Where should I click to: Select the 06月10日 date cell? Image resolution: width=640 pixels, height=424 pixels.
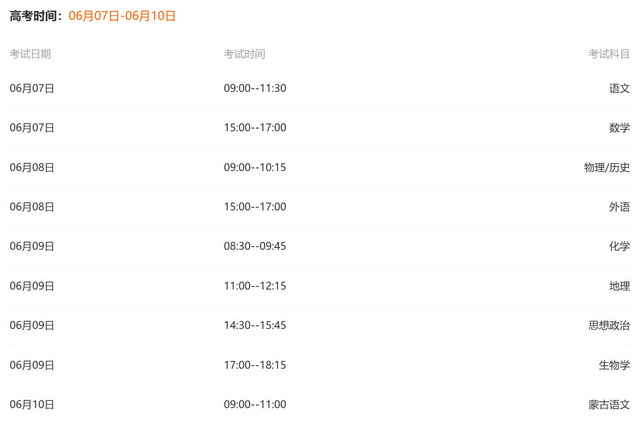[x=32, y=404]
